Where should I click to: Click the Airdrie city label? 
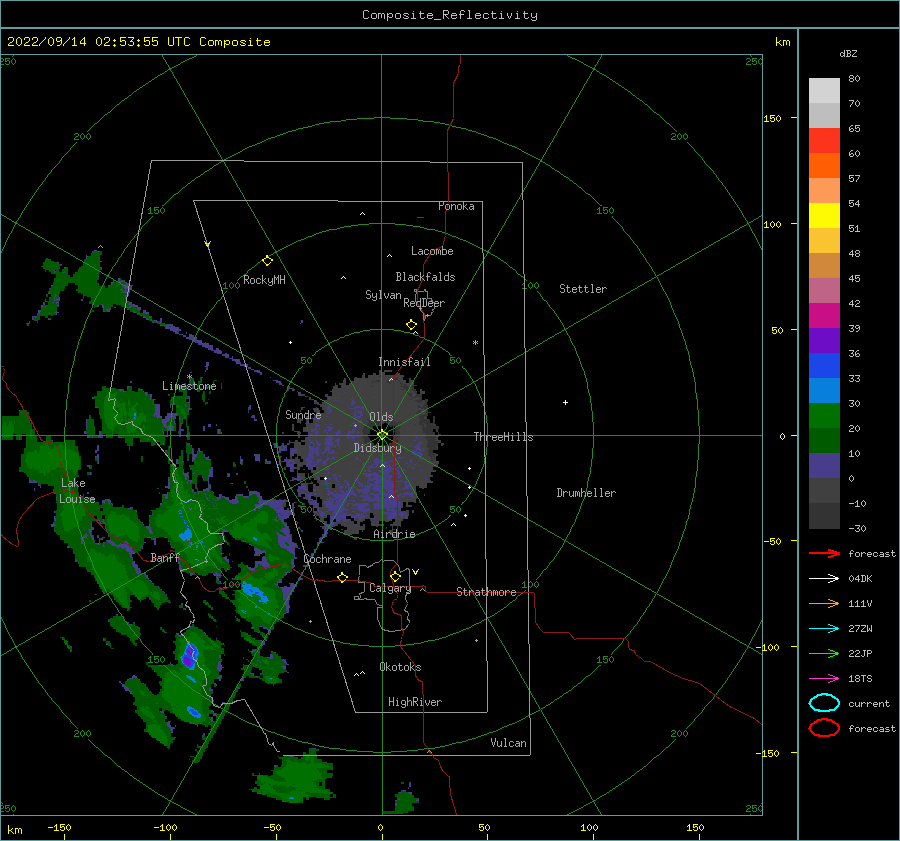(x=394, y=534)
